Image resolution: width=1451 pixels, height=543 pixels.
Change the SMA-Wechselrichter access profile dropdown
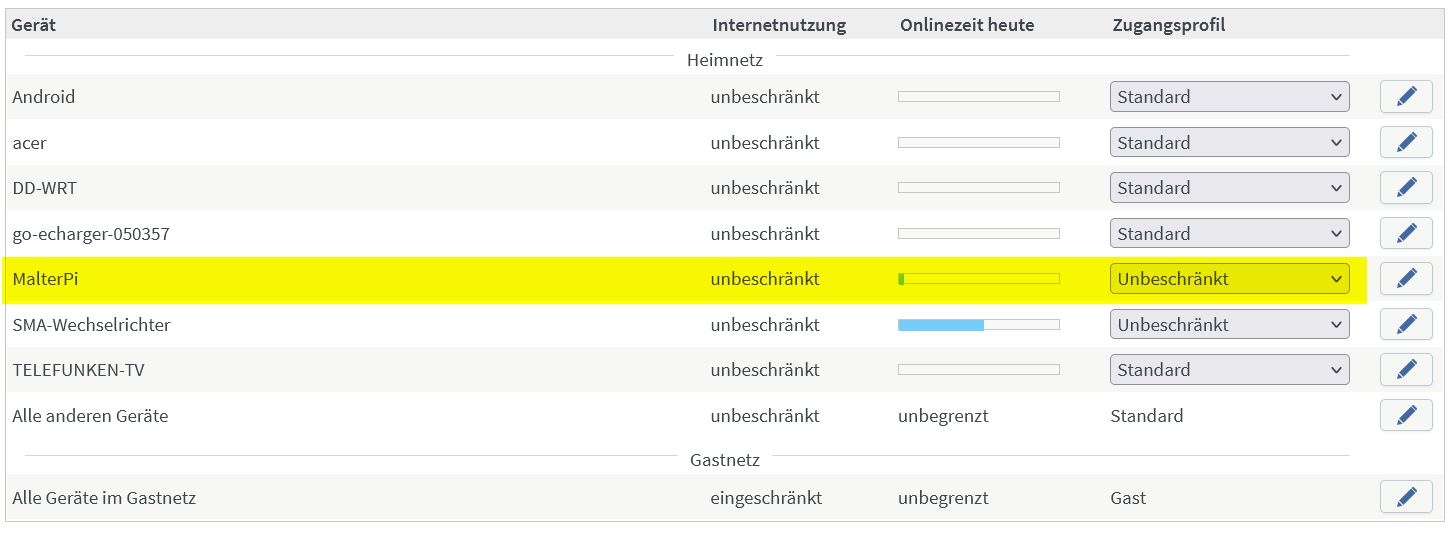1229,324
